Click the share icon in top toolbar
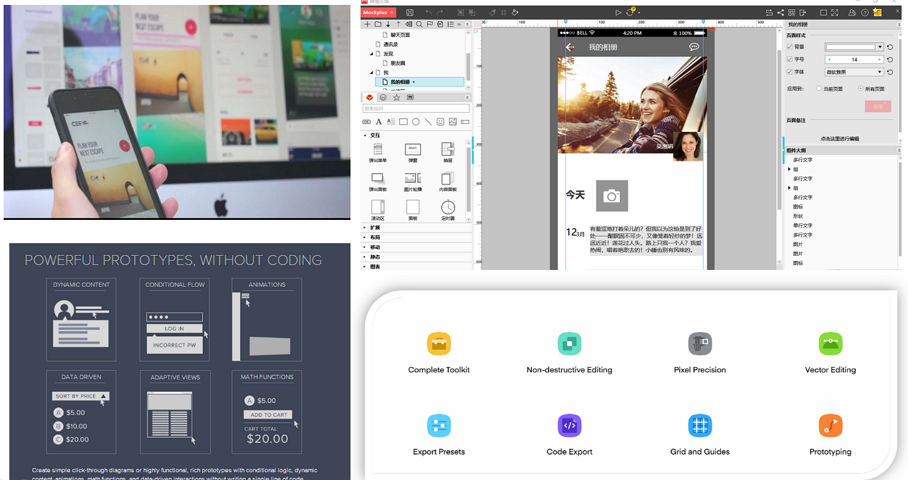 pyautogui.click(x=780, y=12)
